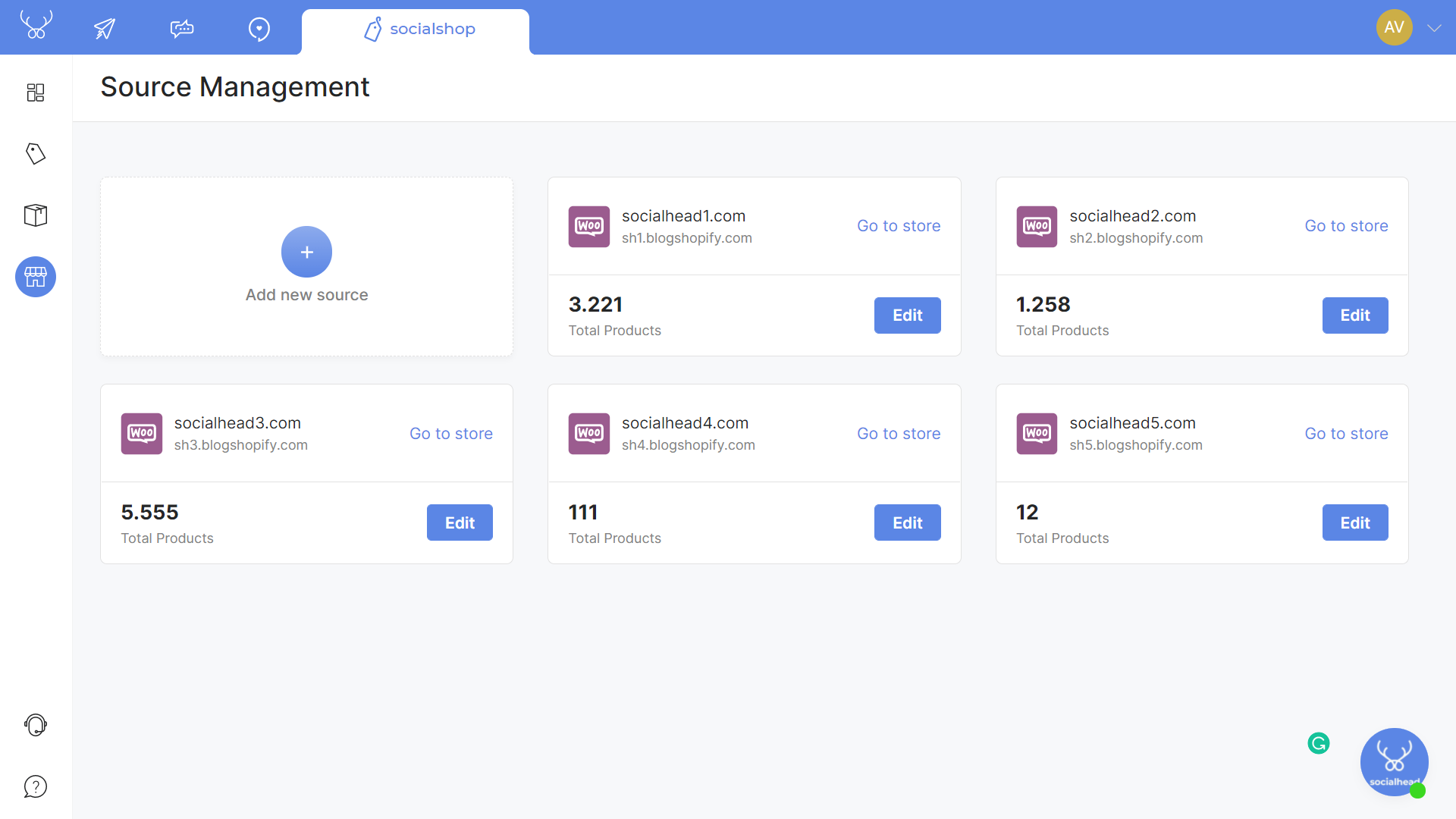Go to store for socialhead2.com

coord(1346,226)
